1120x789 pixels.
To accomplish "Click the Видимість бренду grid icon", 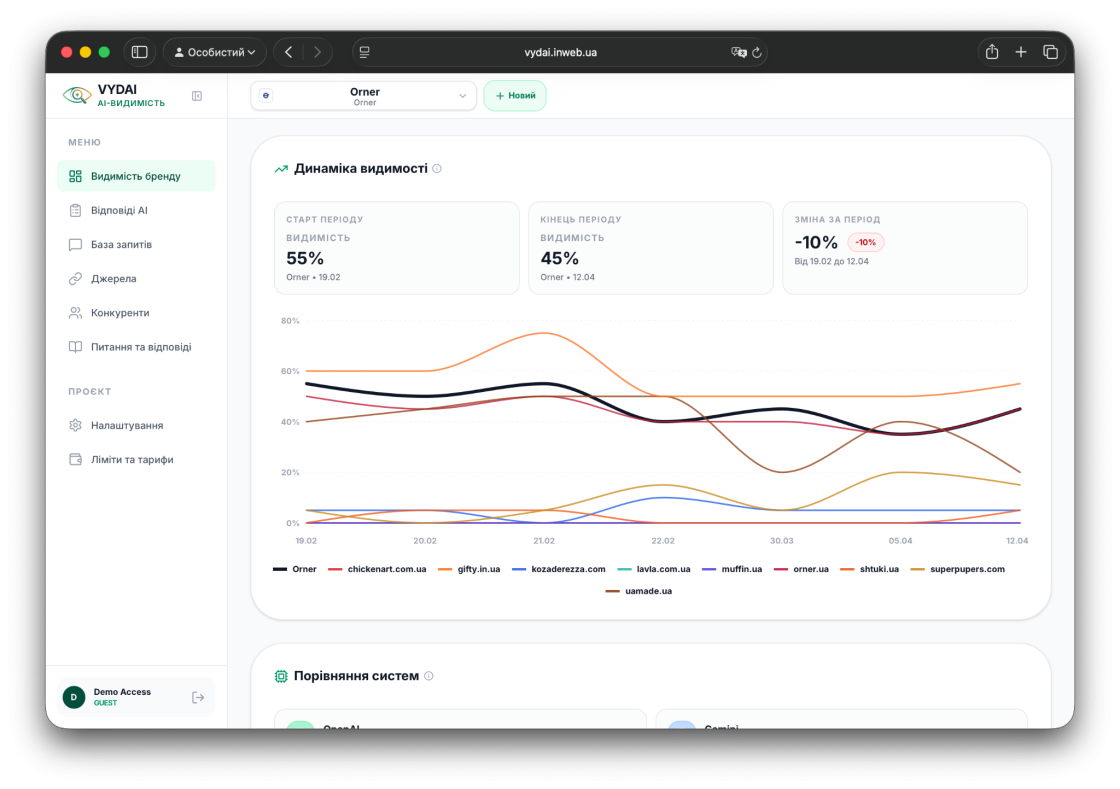I will [x=75, y=176].
